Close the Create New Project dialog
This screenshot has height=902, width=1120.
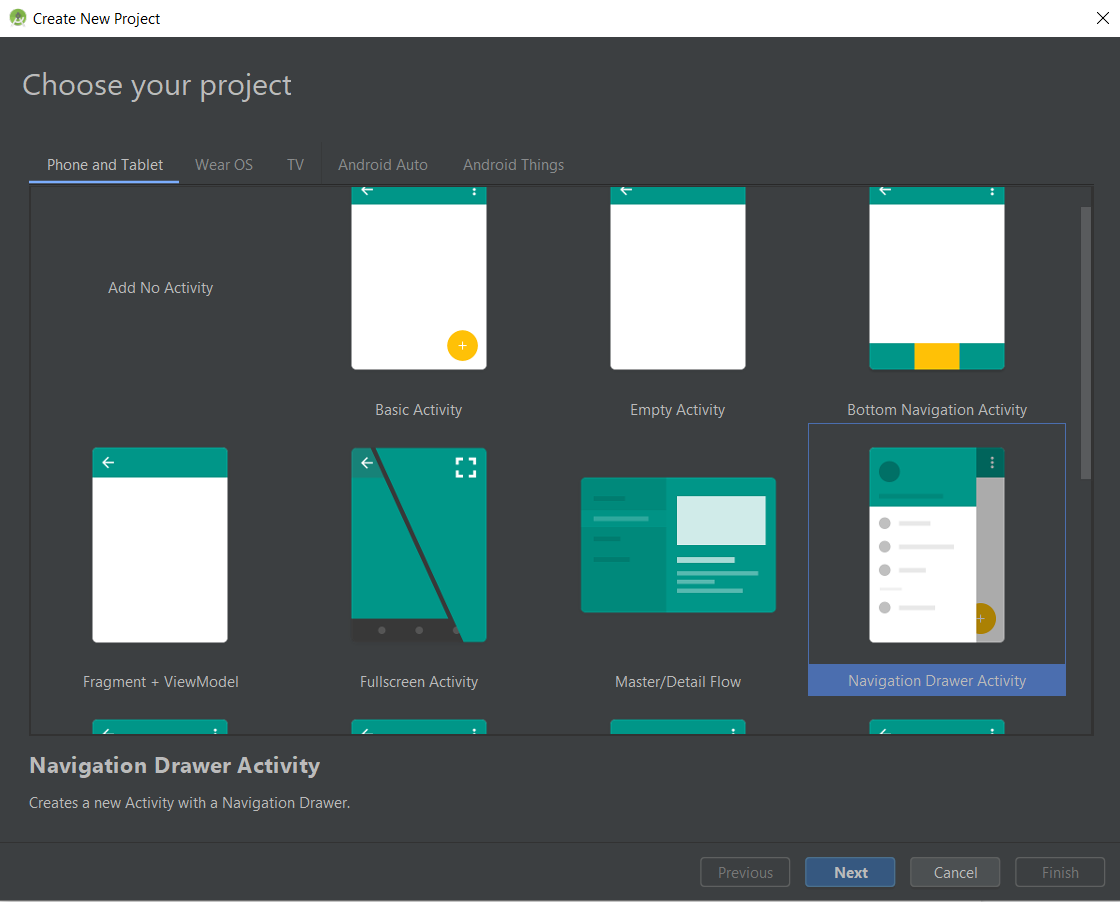coord(1102,17)
